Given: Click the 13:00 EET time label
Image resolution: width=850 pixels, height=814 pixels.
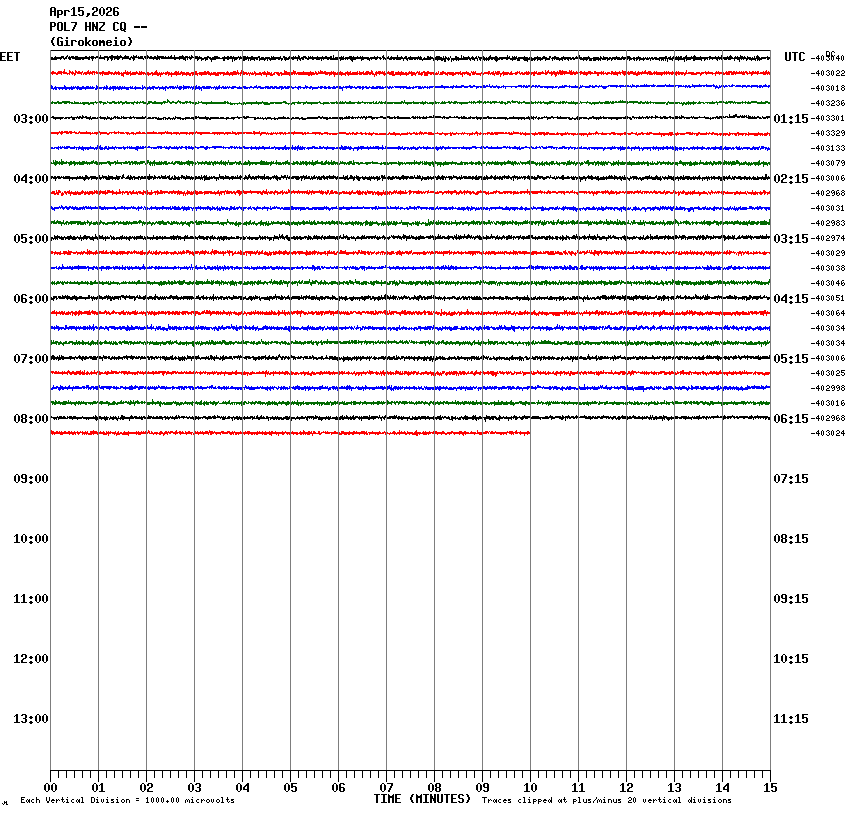Looking at the screenshot, I should pos(30,719).
